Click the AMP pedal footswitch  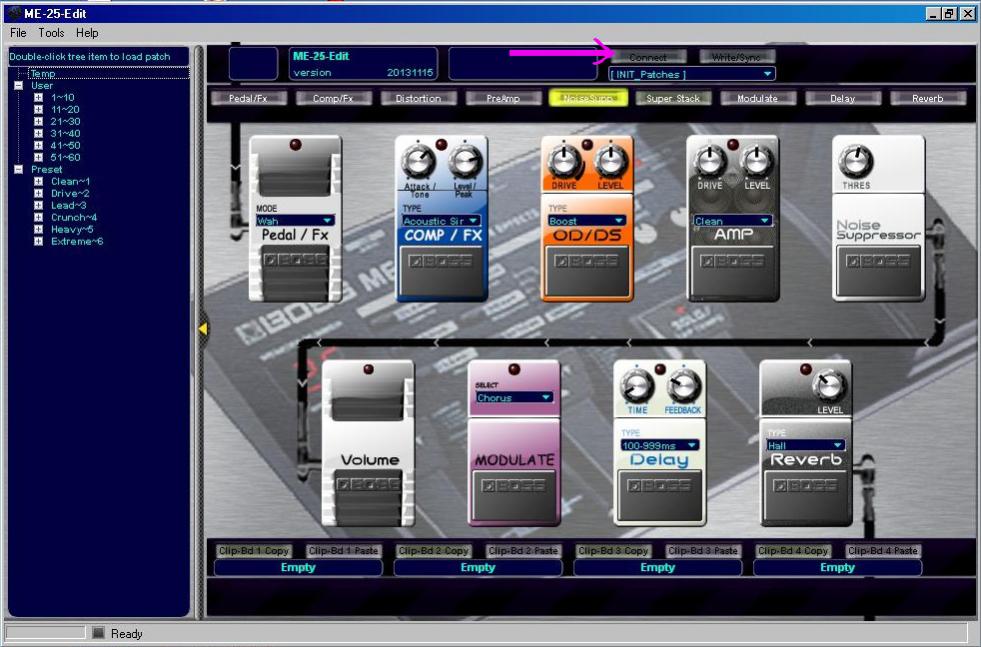point(733,271)
